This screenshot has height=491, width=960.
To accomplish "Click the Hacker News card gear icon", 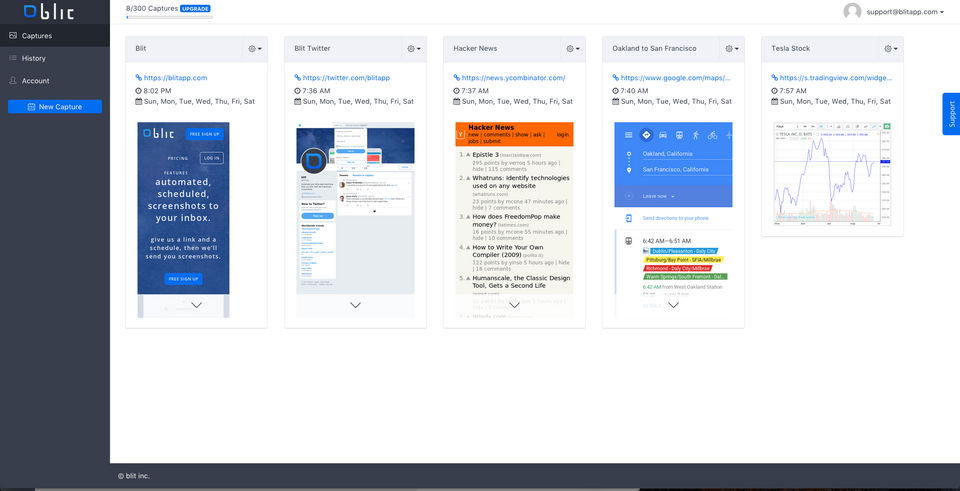I will [x=573, y=49].
